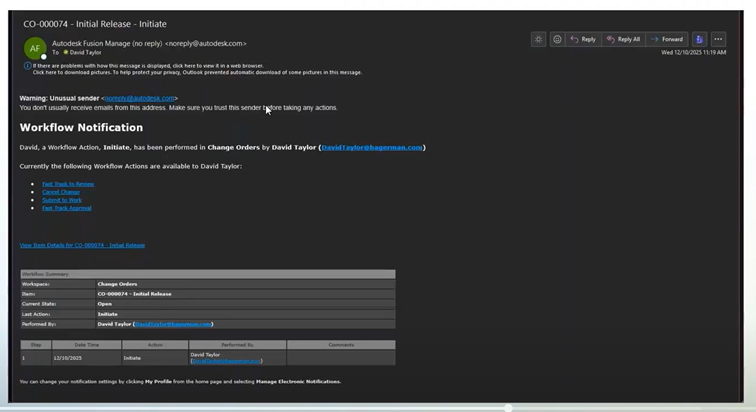
Task: Click the noreply@autodesk.com warning link
Action: click(140, 98)
